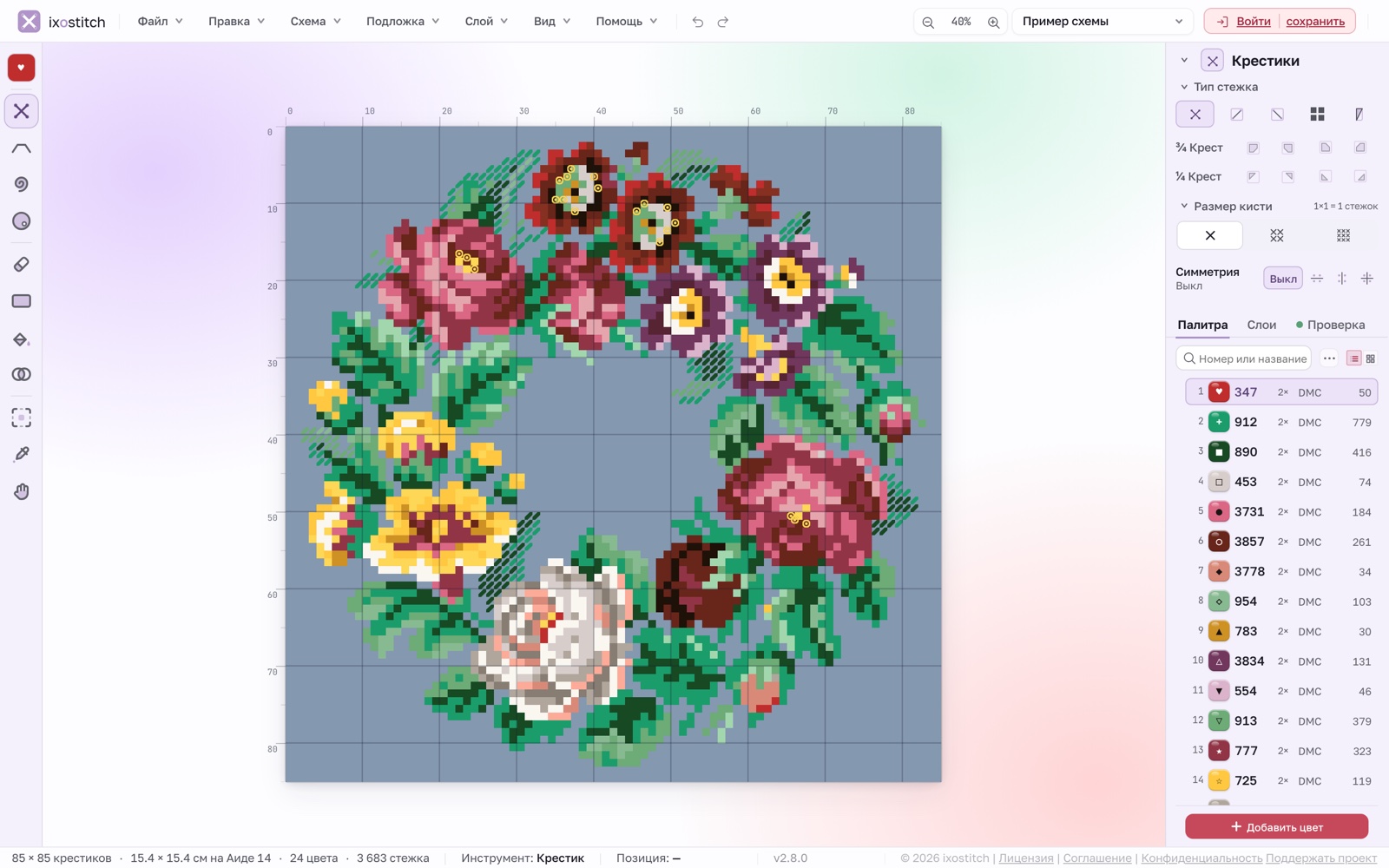Select the eyedropper color picker tool
Screen dimensions: 1389x868
click(x=22, y=454)
